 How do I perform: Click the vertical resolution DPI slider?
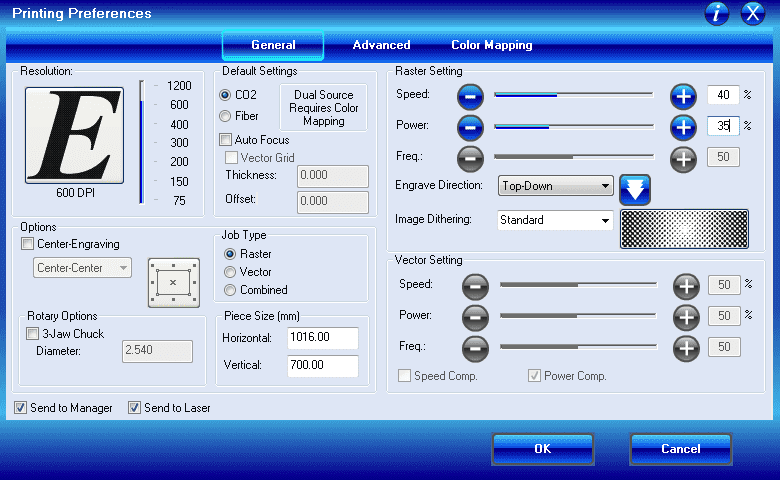coord(142,142)
